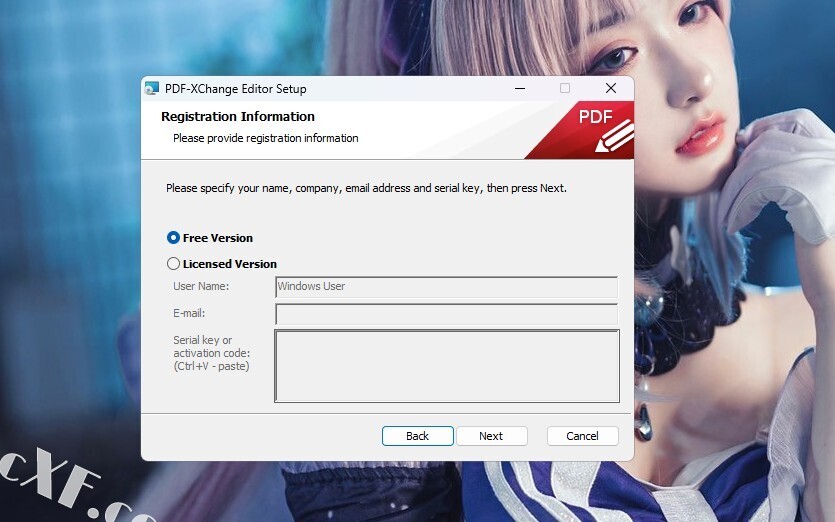Click the instruction text about serial key

366,188
